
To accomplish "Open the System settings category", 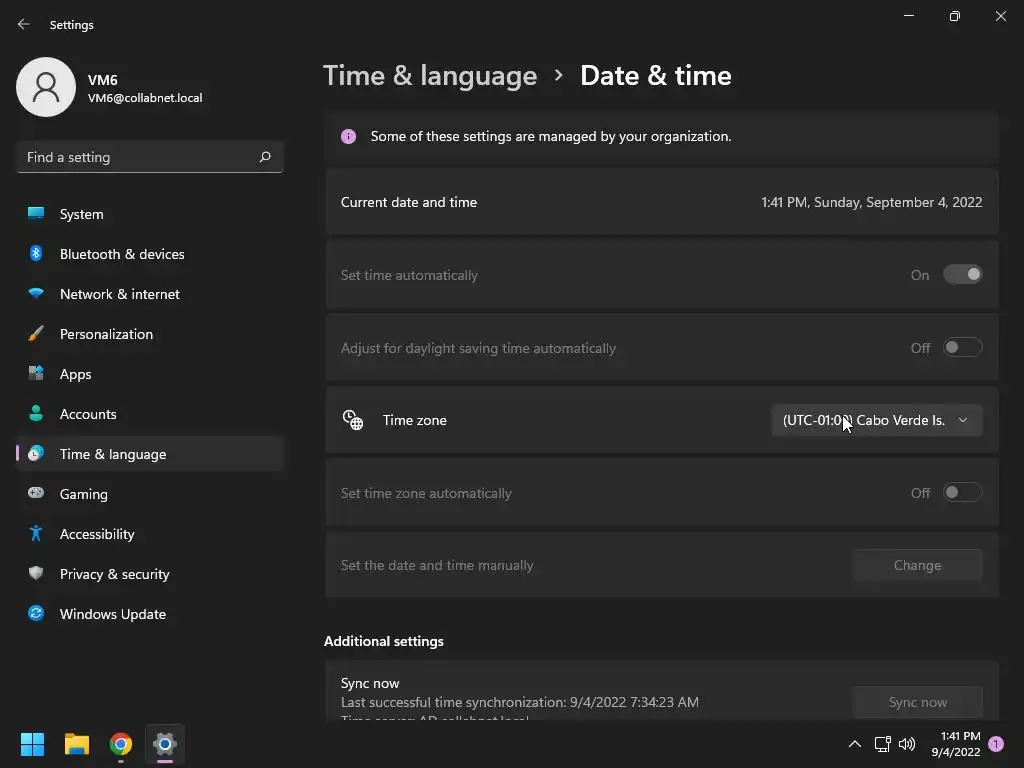I will tap(82, 214).
